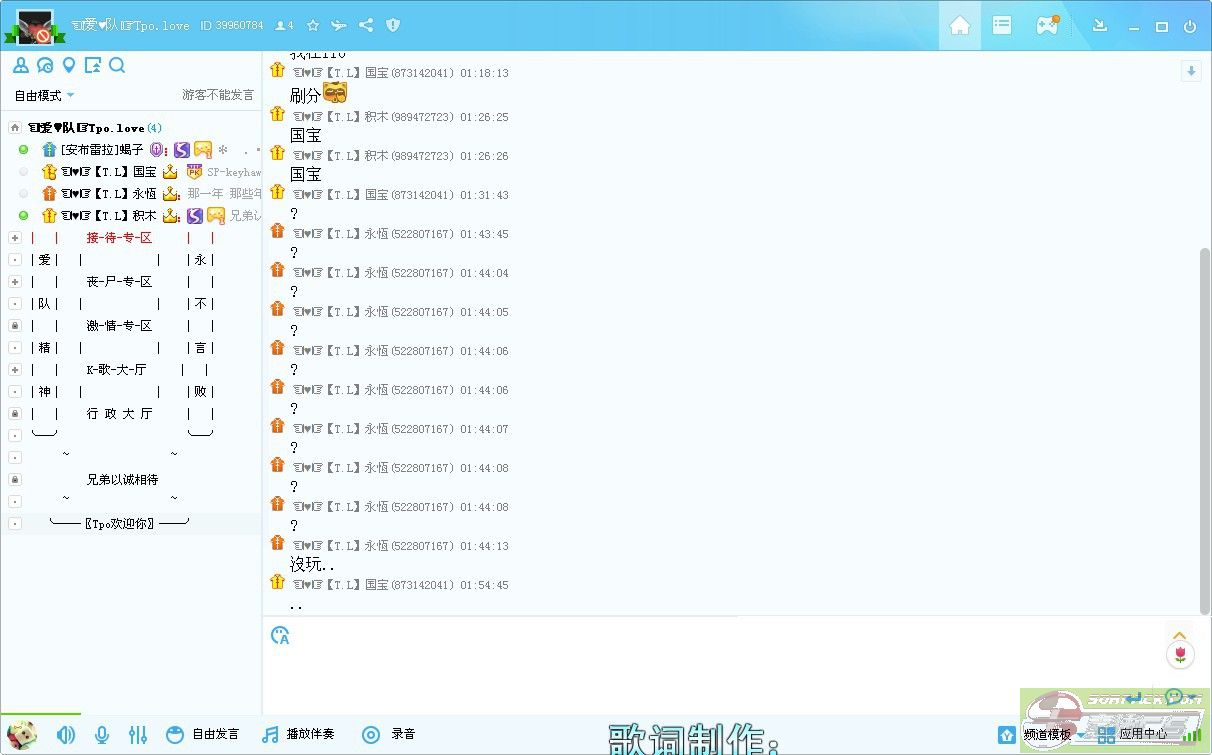The height and width of the screenshot is (755, 1212).
Task: Click the share icon next to channel ID
Action: (366, 25)
